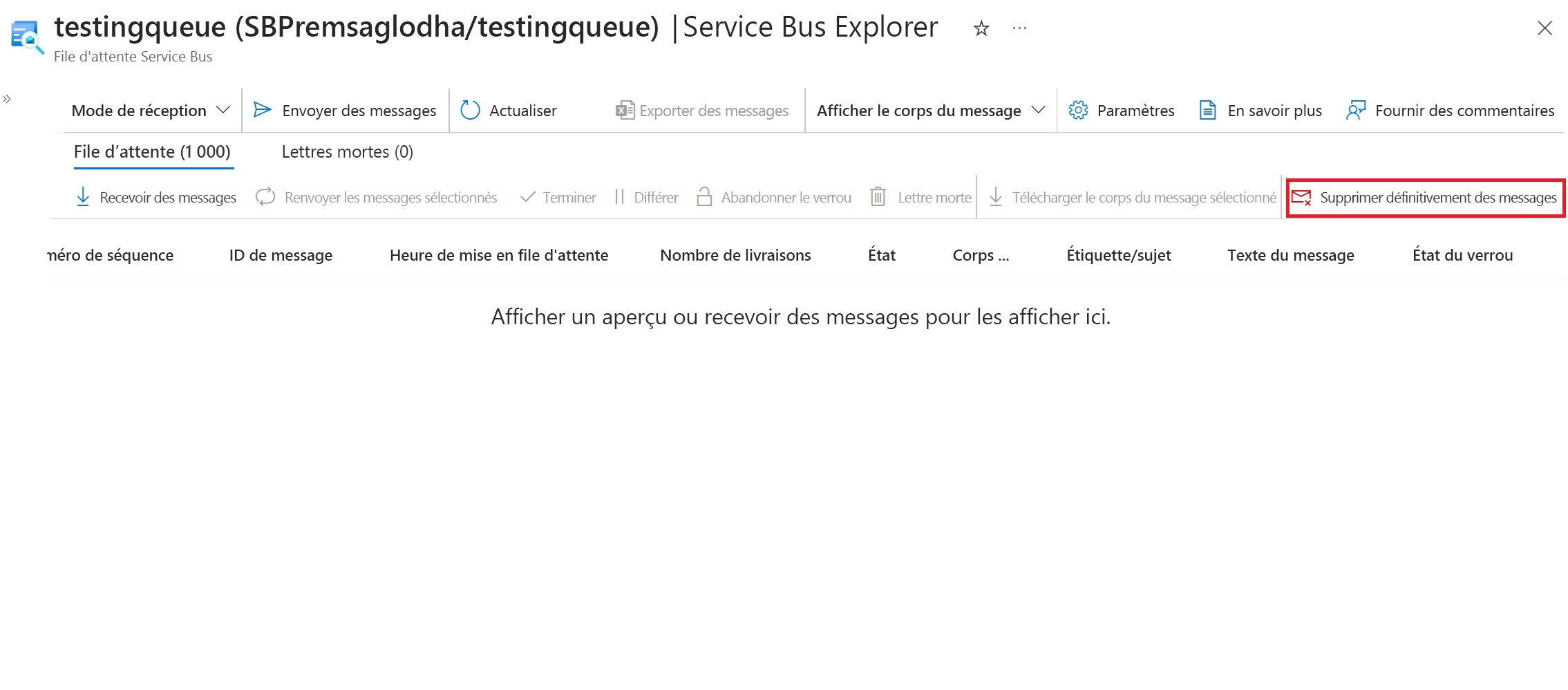Screen dimensions: 1568x690
Task: Open the En savoir plus link
Action: coord(1274,111)
